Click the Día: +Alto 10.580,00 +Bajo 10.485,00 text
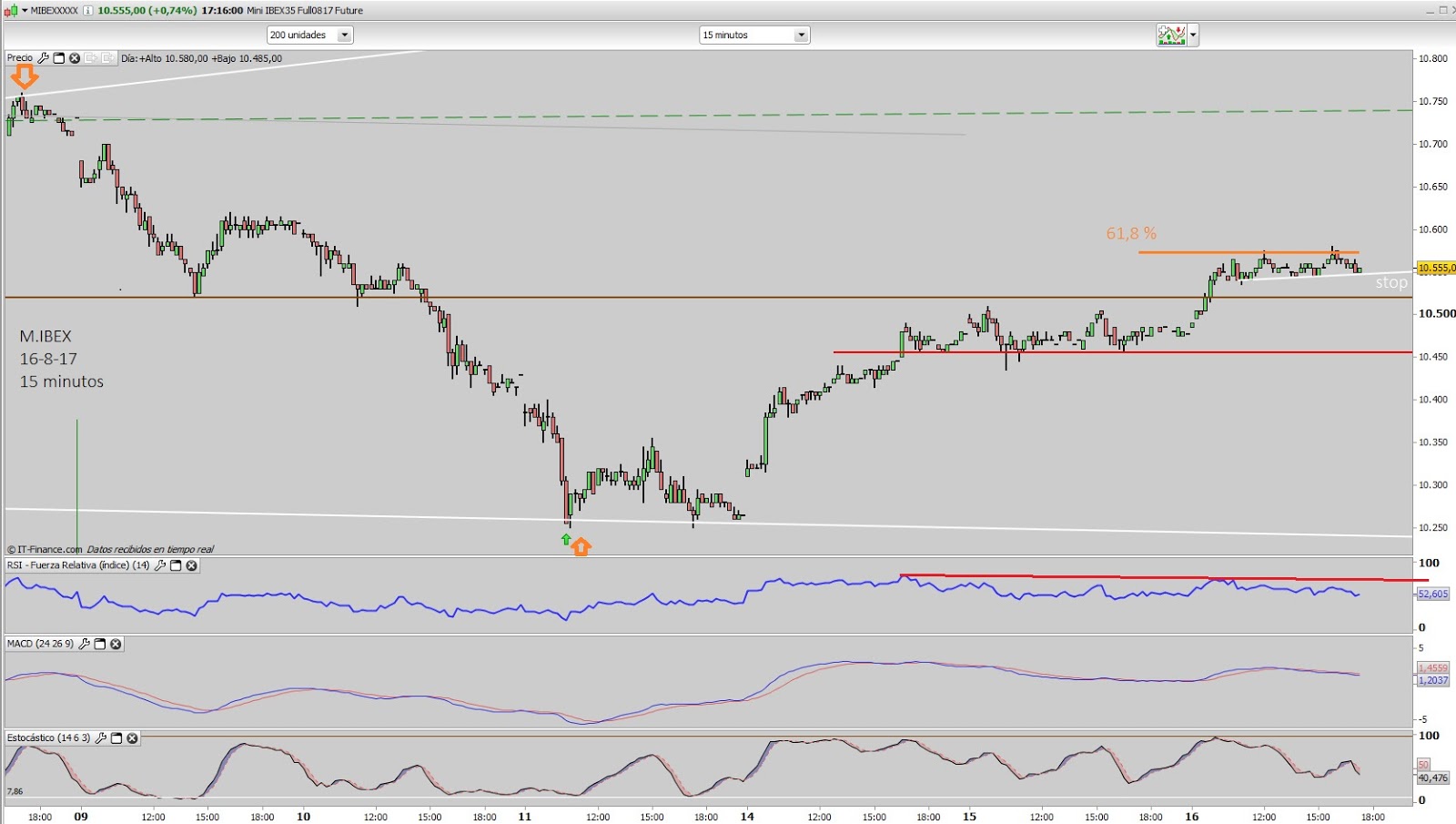 pyautogui.click(x=201, y=58)
